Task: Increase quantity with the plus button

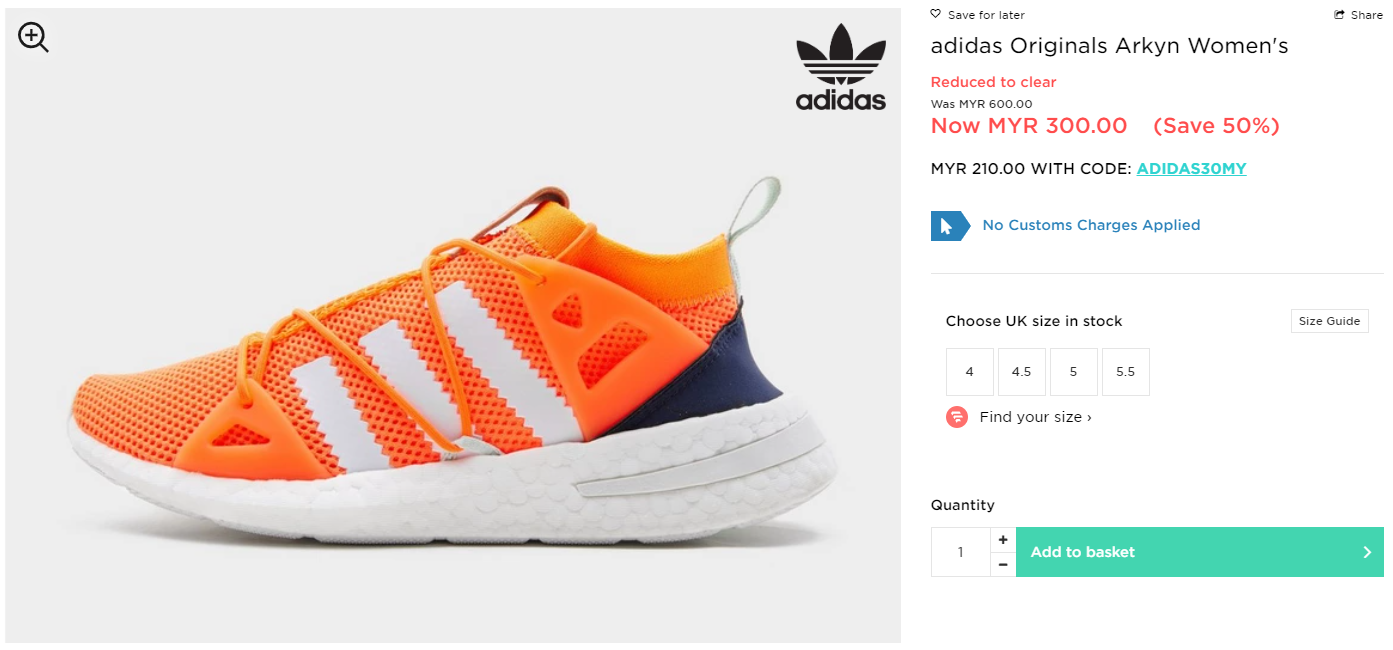Action: tap(1003, 540)
